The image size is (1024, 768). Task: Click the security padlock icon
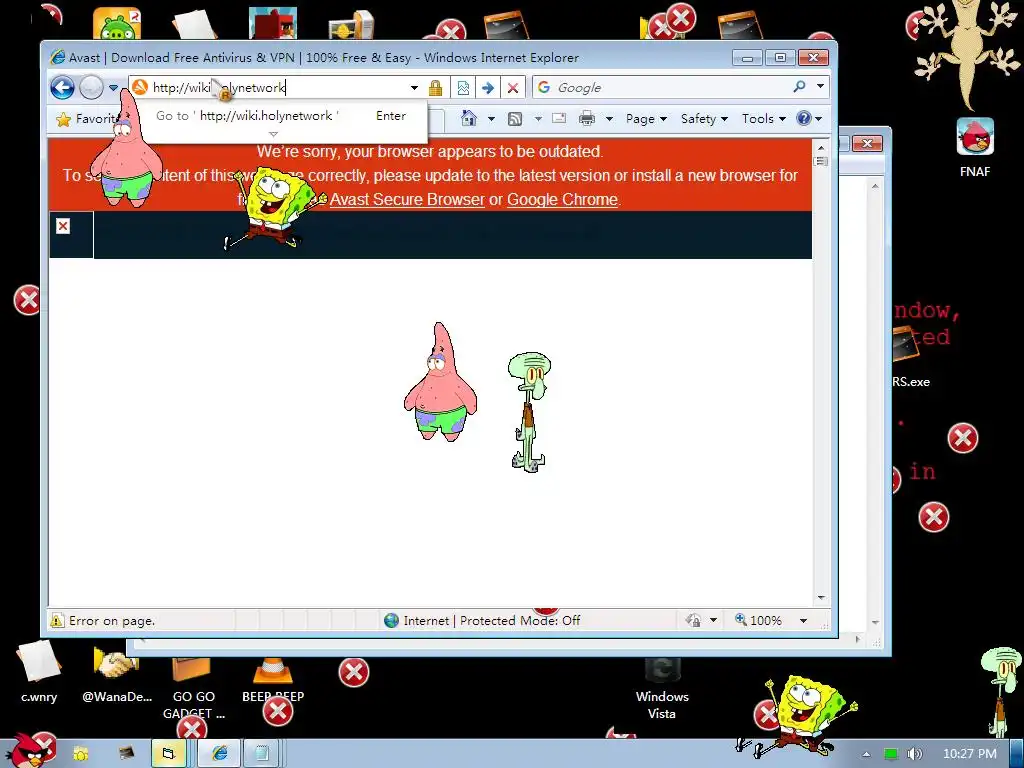point(436,88)
